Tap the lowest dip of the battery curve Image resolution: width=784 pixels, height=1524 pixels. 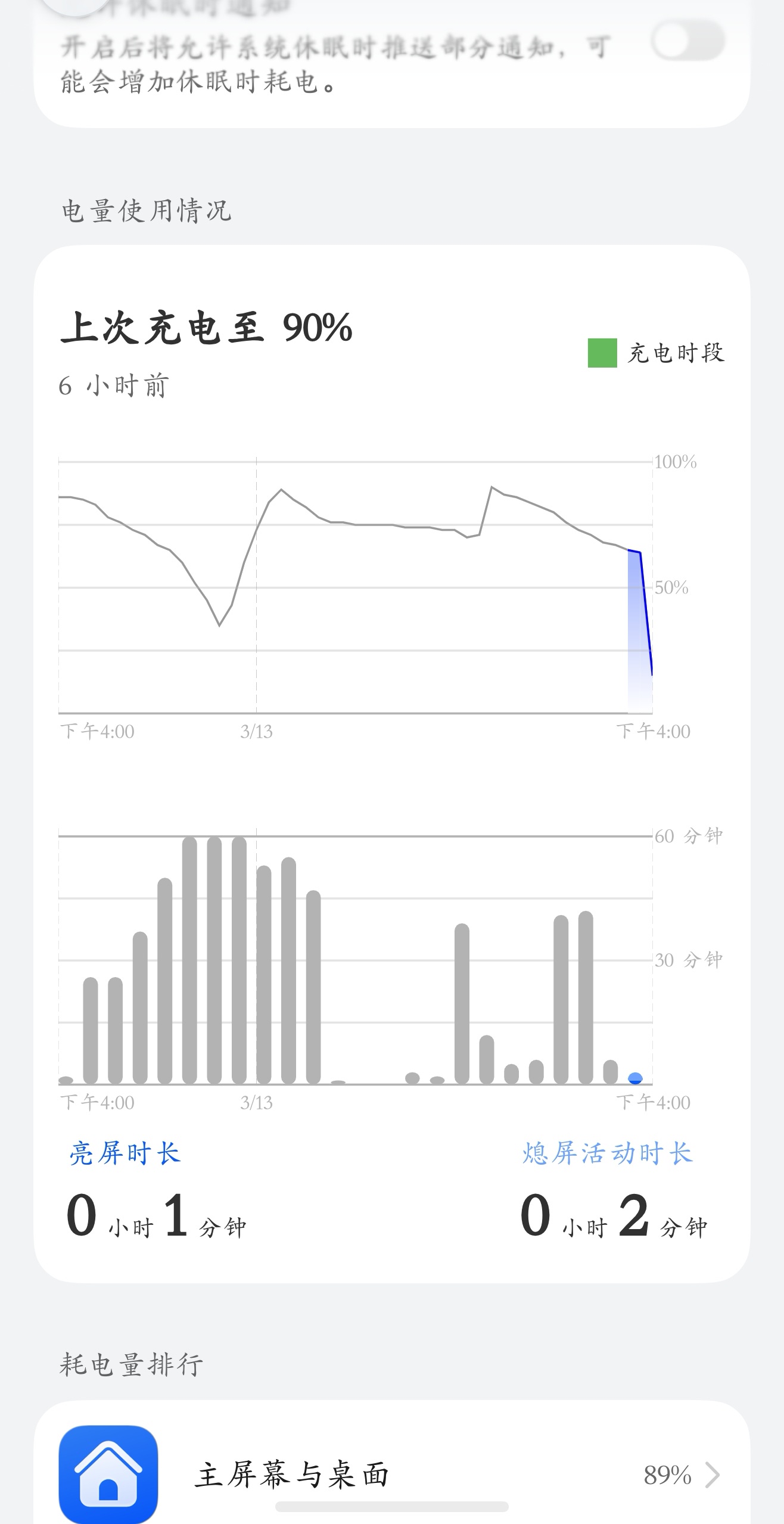tap(219, 624)
